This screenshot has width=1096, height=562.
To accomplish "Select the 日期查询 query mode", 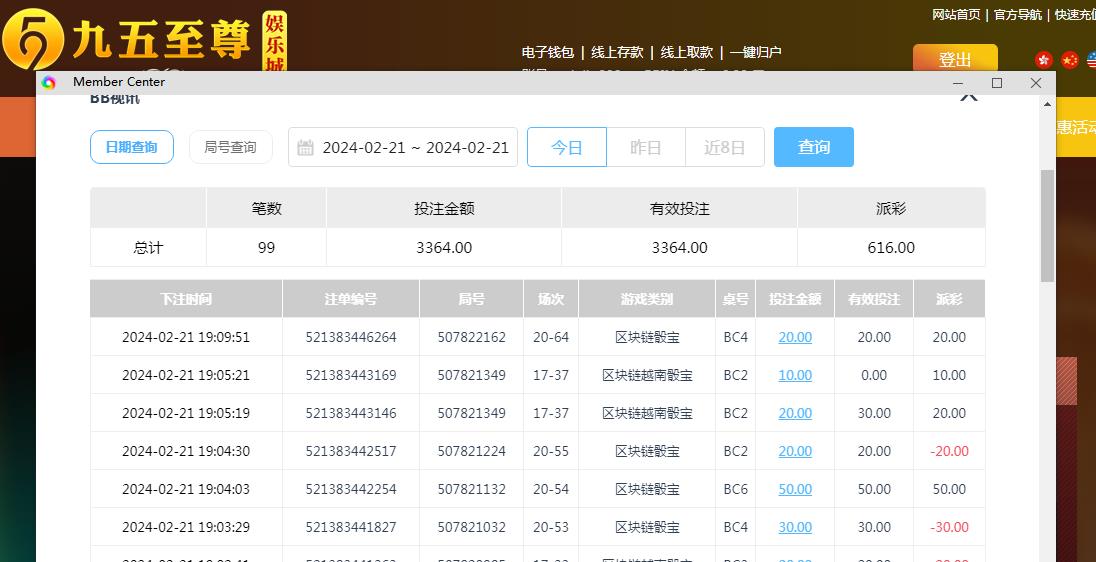I will coord(131,147).
